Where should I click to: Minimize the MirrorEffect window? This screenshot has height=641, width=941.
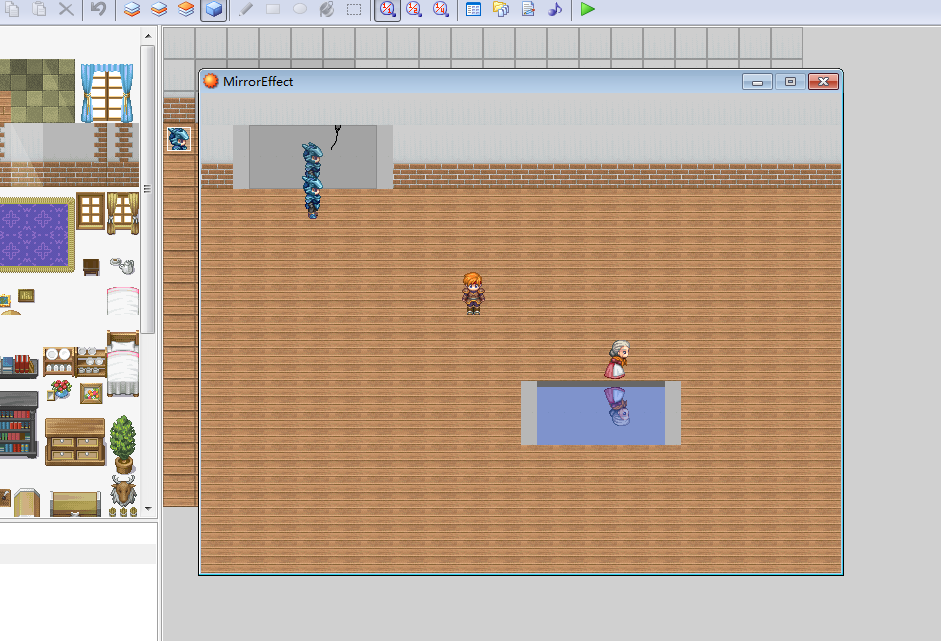point(757,82)
